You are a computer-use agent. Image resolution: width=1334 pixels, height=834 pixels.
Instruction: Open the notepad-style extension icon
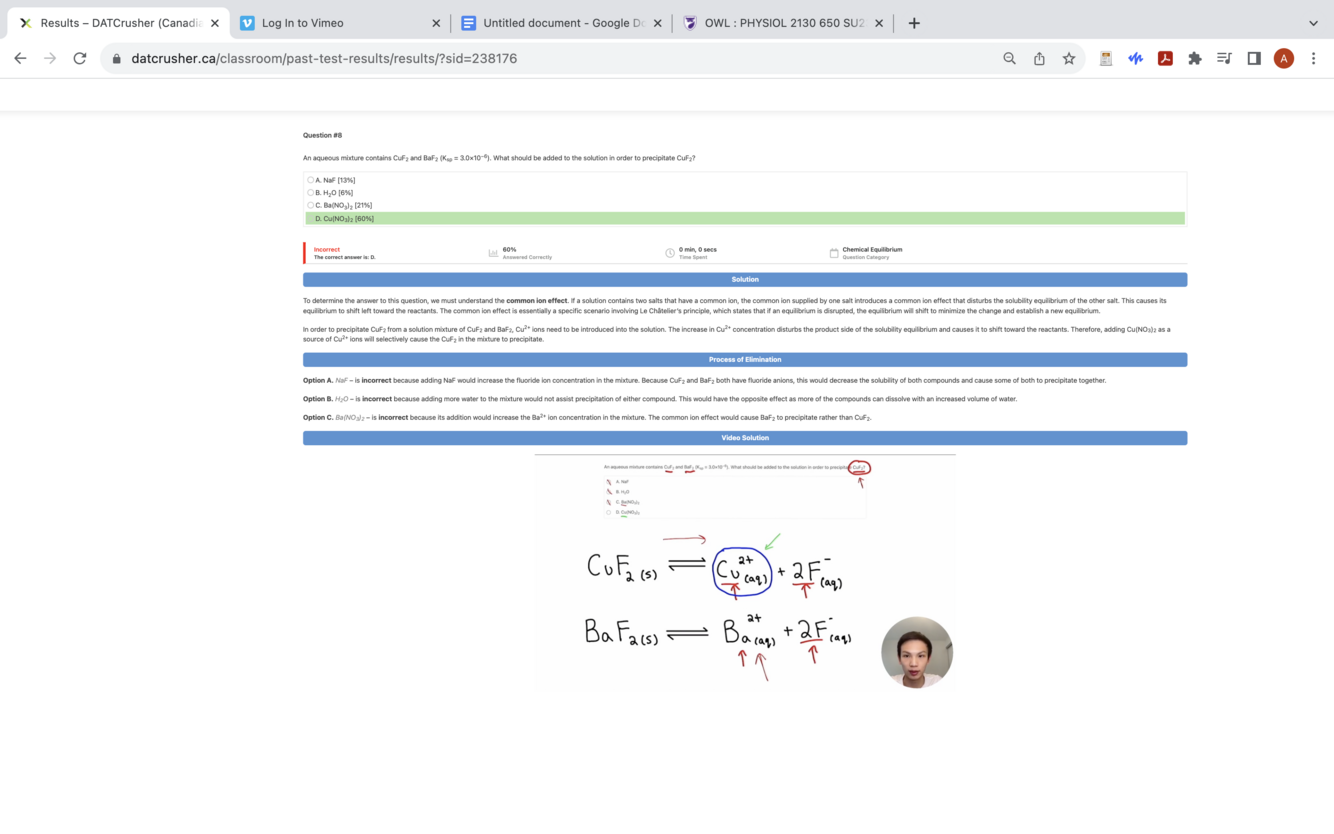pyautogui.click(x=1105, y=58)
